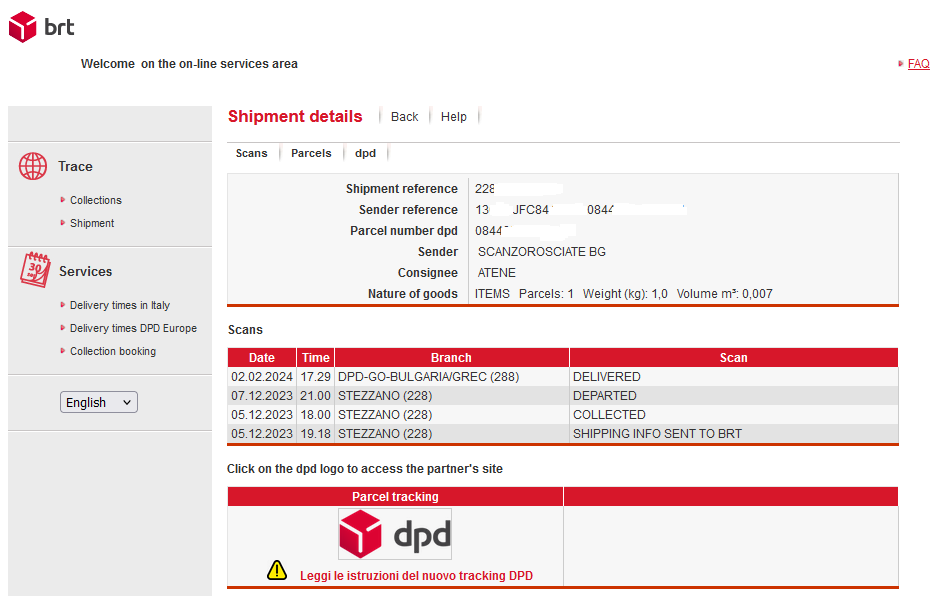Select the 07.12.2023 date cell

(x=261, y=396)
